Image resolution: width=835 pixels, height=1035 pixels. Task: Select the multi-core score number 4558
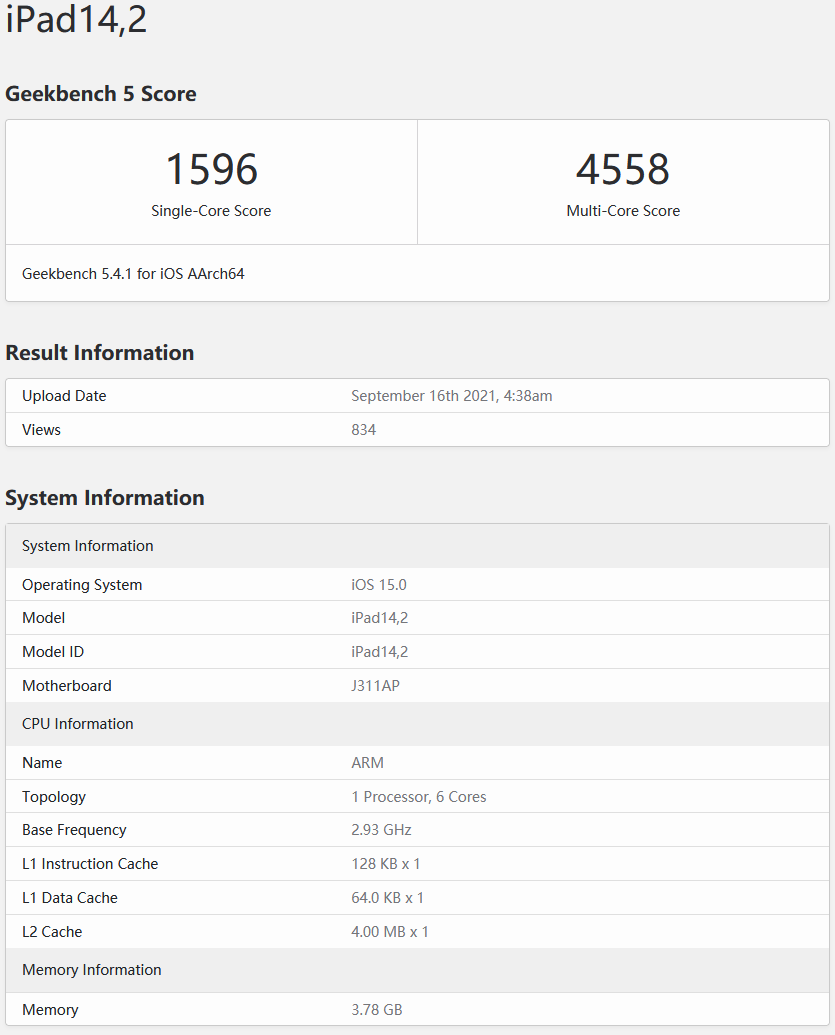click(x=622, y=169)
